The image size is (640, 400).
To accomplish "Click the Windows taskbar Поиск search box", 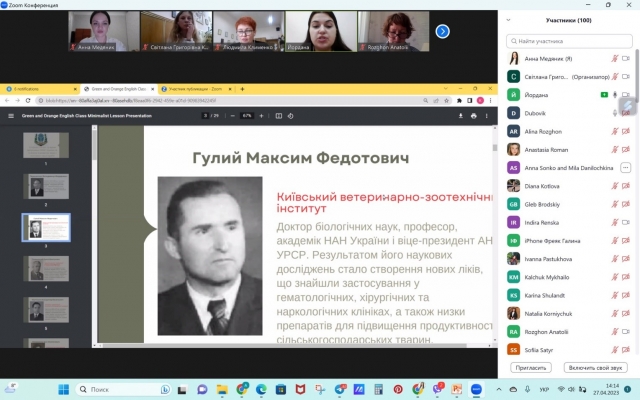I will pos(122,389).
